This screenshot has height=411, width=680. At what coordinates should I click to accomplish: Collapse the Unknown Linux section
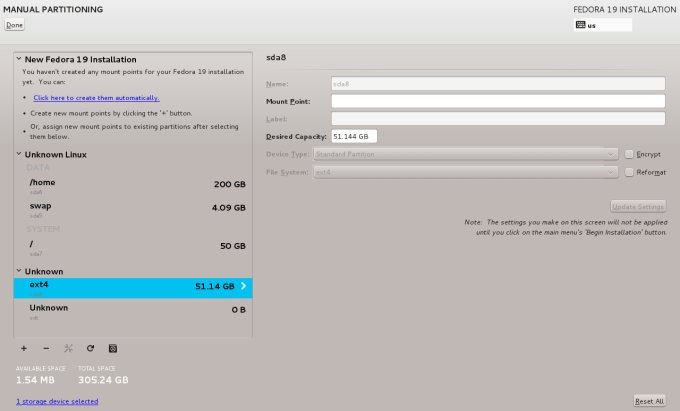pos(19,154)
